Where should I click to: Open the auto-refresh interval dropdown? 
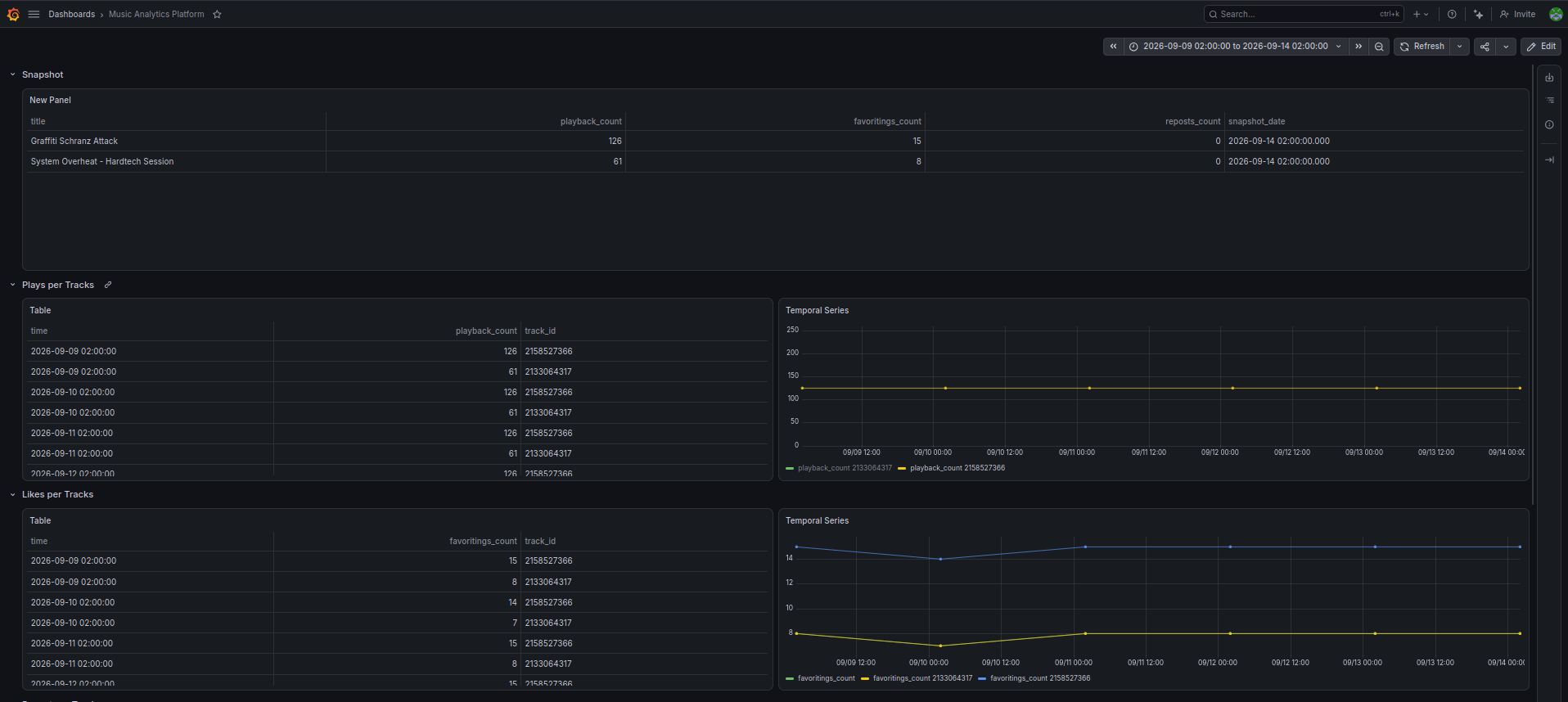click(x=1459, y=47)
